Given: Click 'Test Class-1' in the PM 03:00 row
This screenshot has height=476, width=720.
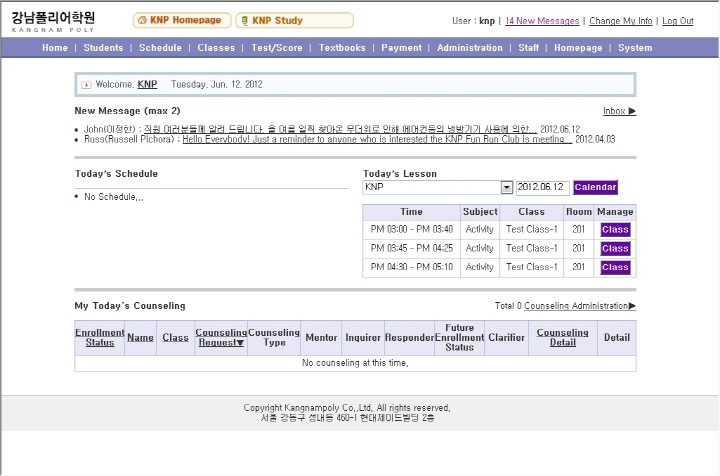Looking at the screenshot, I should 531,229.
